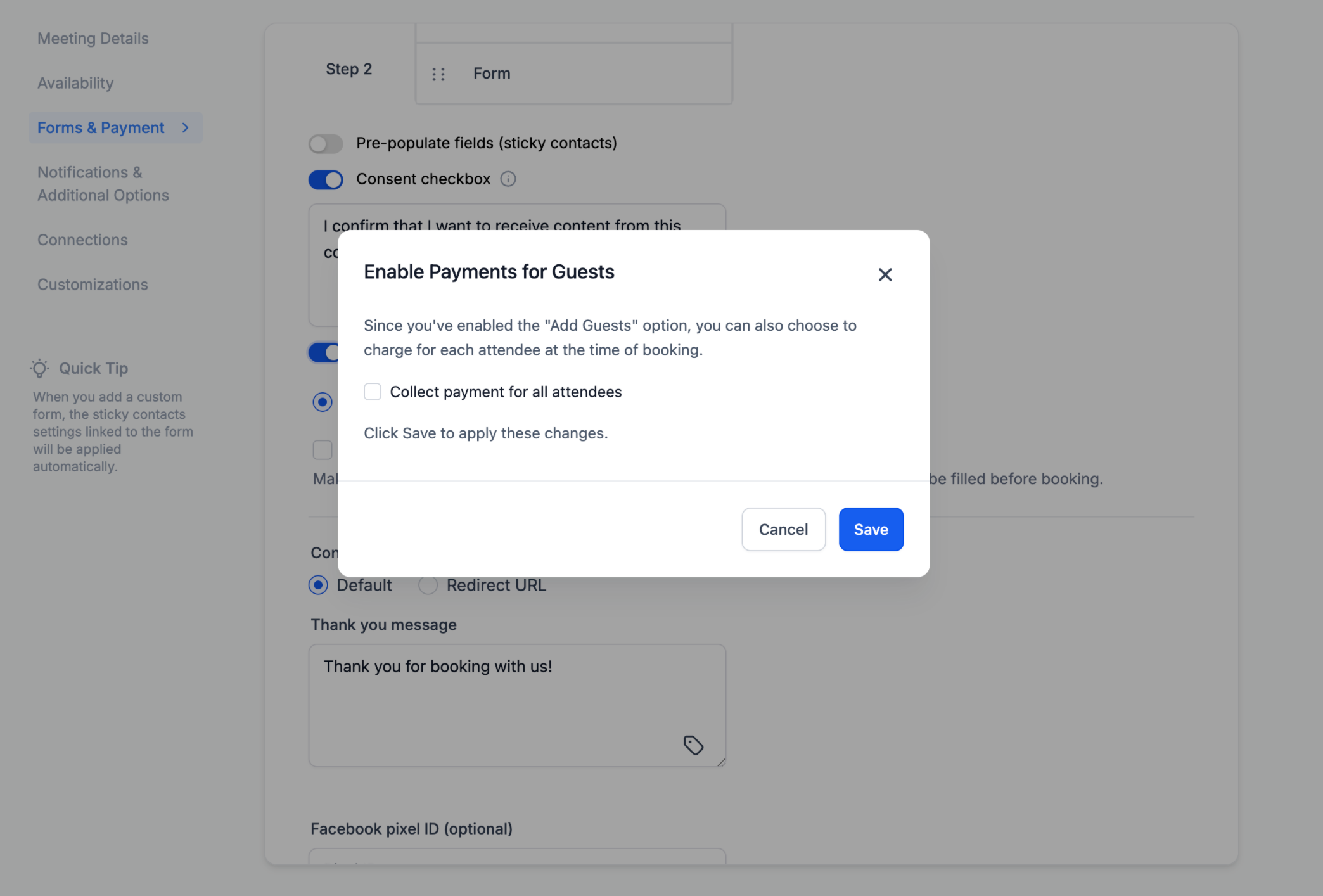Image resolution: width=1323 pixels, height=896 pixels.
Task: Open Notifications & Additional Options
Action: pyautogui.click(x=103, y=184)
